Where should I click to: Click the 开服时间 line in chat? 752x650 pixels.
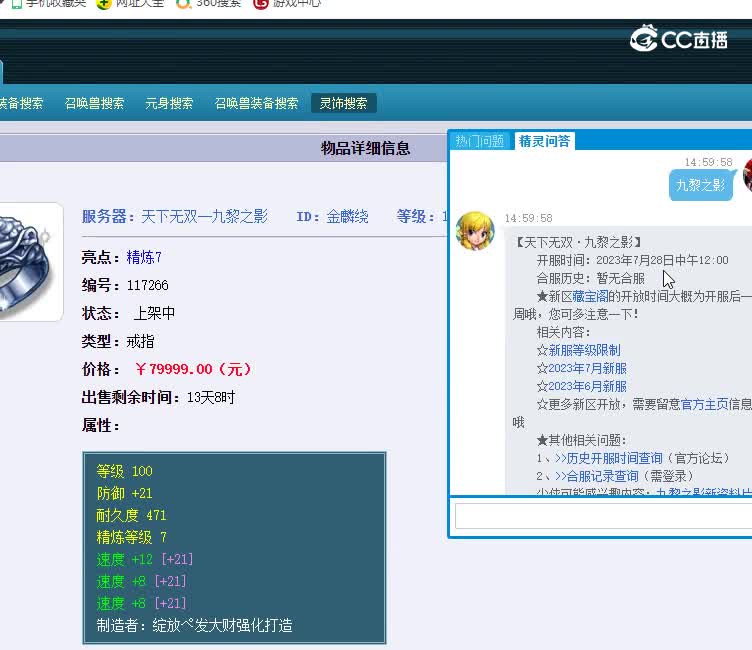point(632,260)
